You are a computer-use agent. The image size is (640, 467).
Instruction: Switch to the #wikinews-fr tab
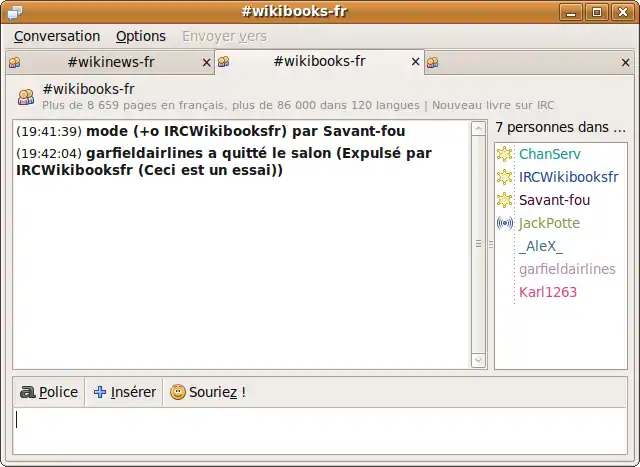110,62
